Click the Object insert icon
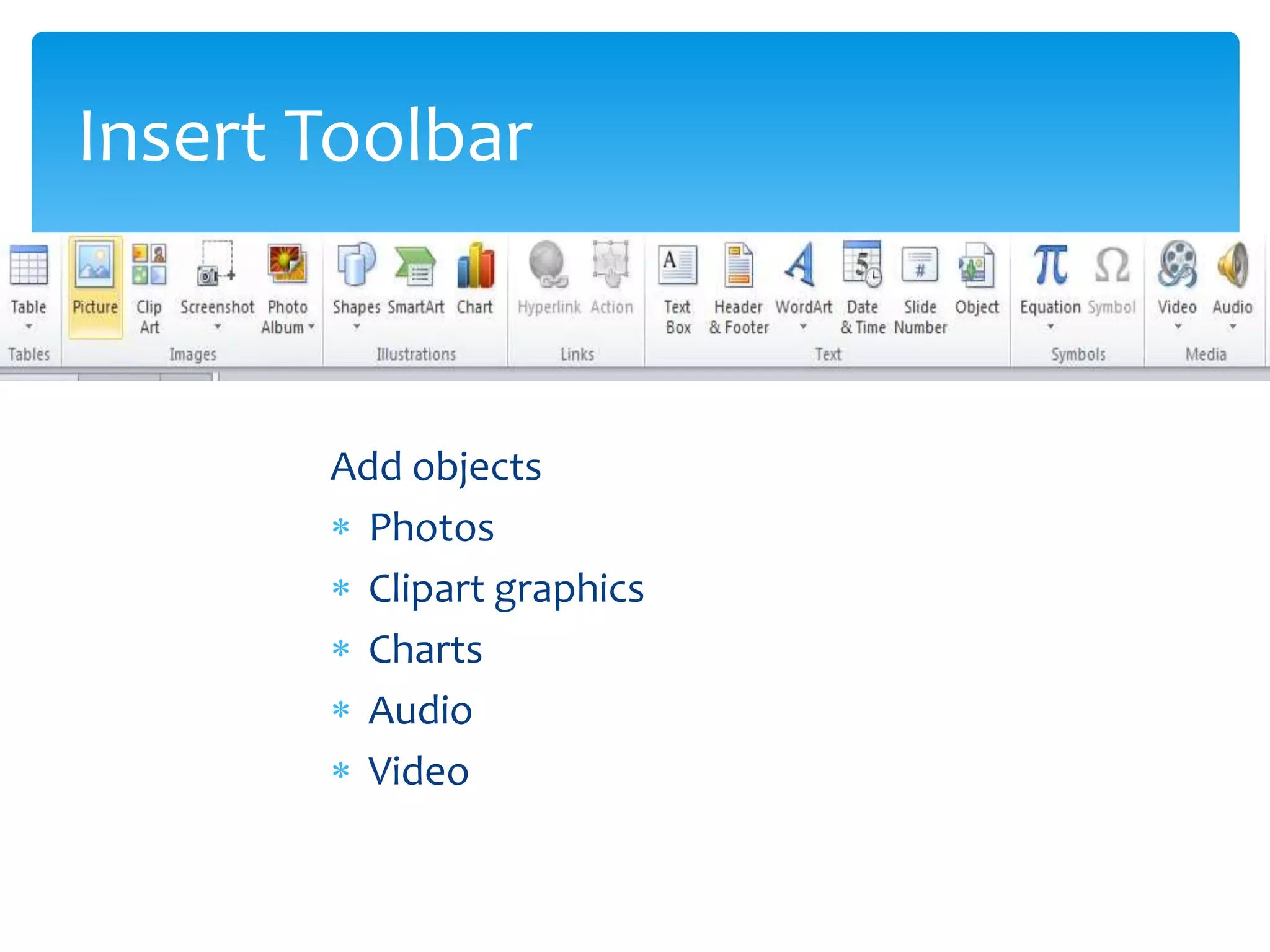1270x952 pixels. [977, 267]
